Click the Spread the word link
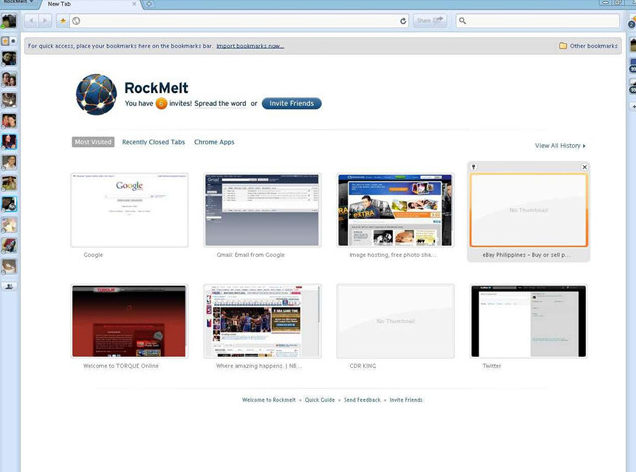Viewport: 636px width, 472px height. [x=220, y=103]
